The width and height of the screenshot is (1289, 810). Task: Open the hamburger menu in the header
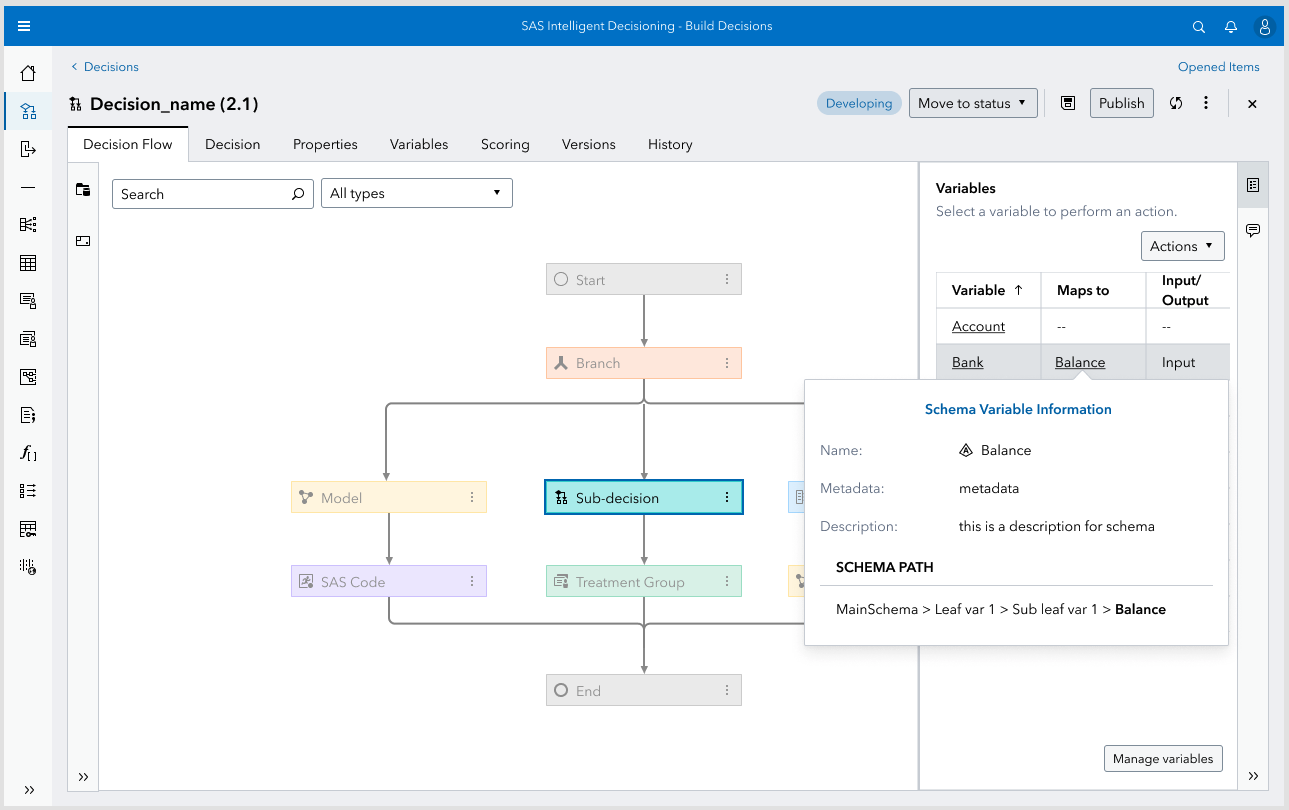point(24,26)
